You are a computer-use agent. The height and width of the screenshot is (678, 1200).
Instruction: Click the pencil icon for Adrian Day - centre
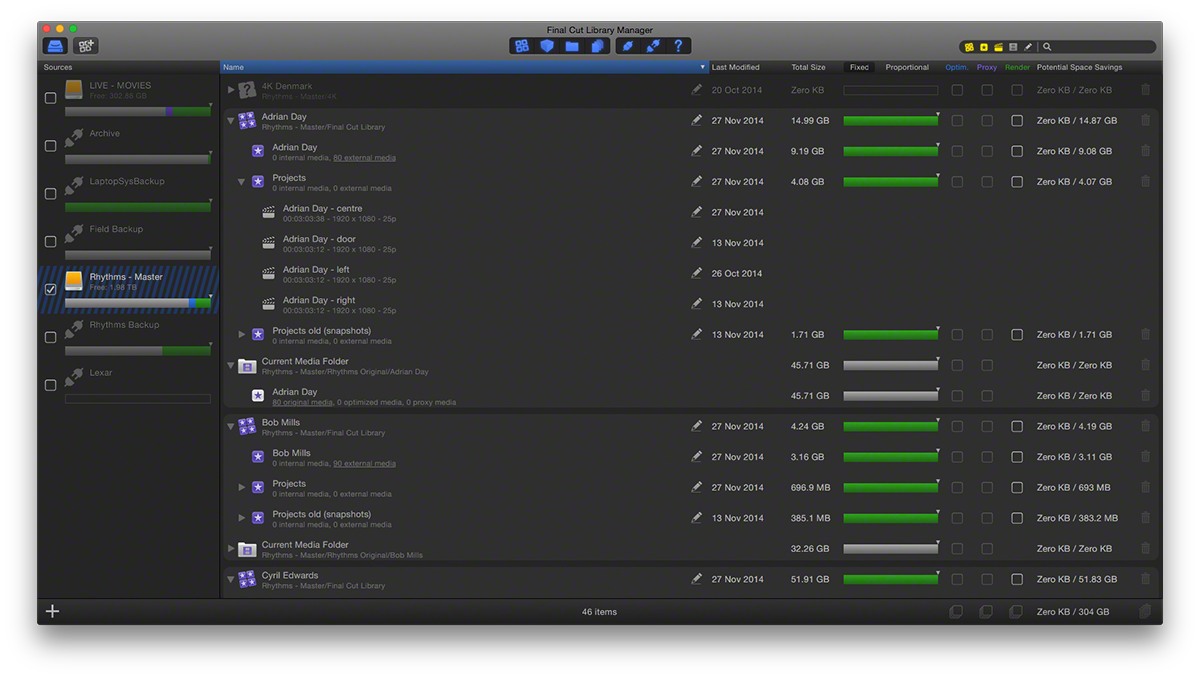697,212
